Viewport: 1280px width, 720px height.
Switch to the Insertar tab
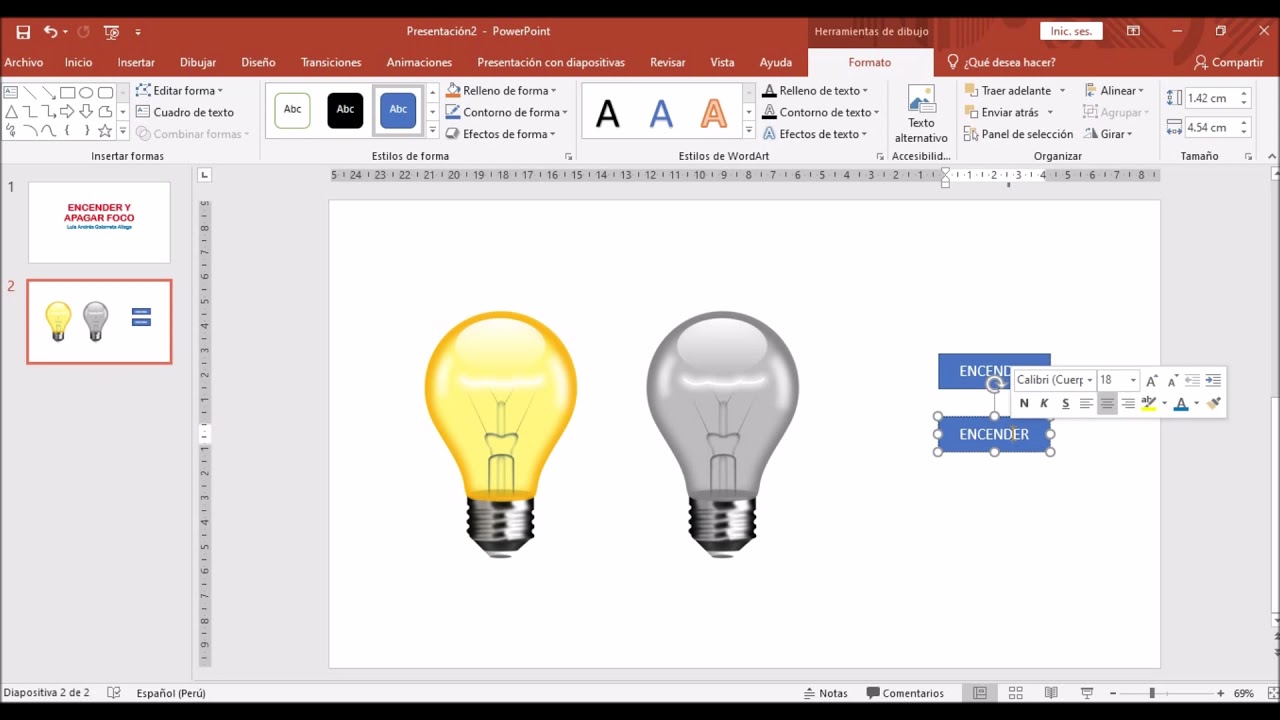pos(136,62)
